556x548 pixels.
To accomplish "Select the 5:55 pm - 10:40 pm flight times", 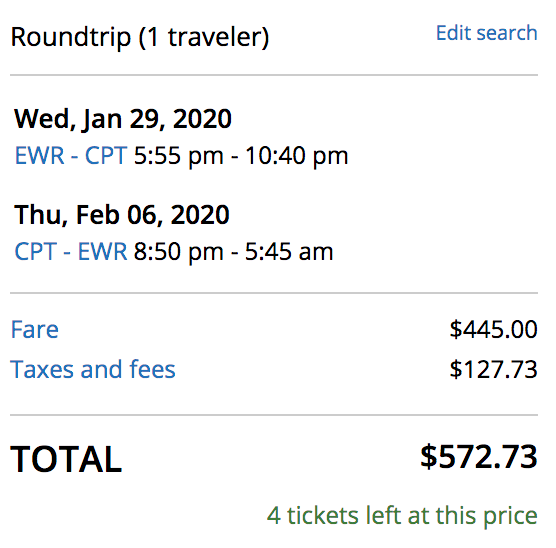I will [x=241, y=156].
